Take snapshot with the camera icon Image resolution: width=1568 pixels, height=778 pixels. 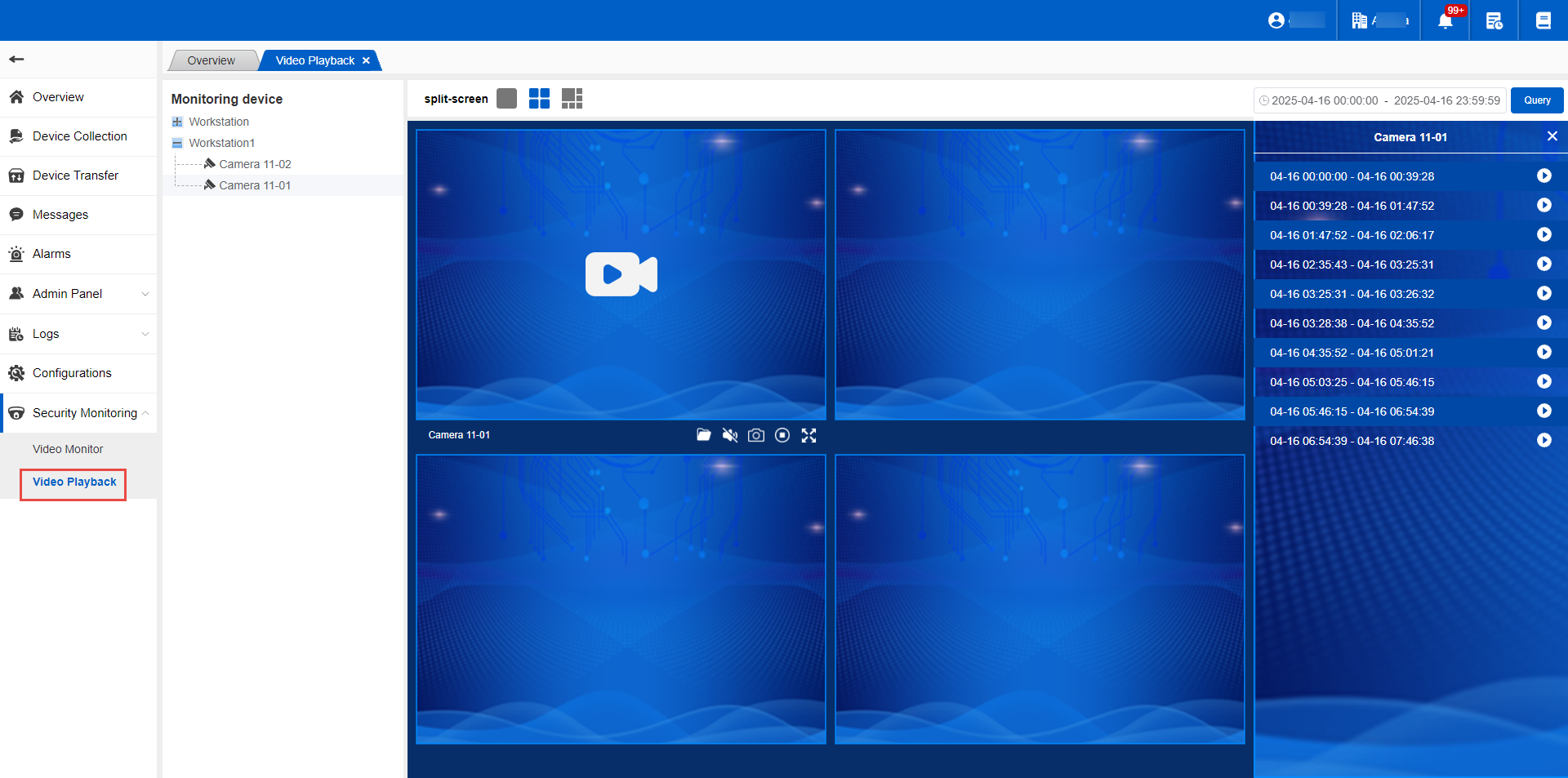tap(756, 435)
